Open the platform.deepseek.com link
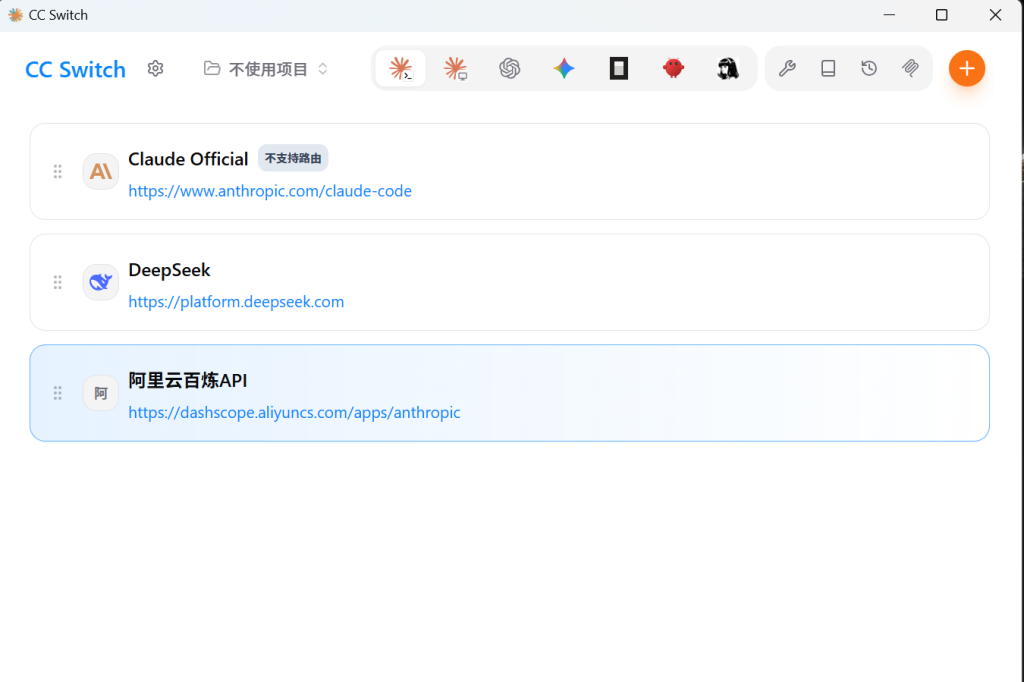 pos(236,302)
